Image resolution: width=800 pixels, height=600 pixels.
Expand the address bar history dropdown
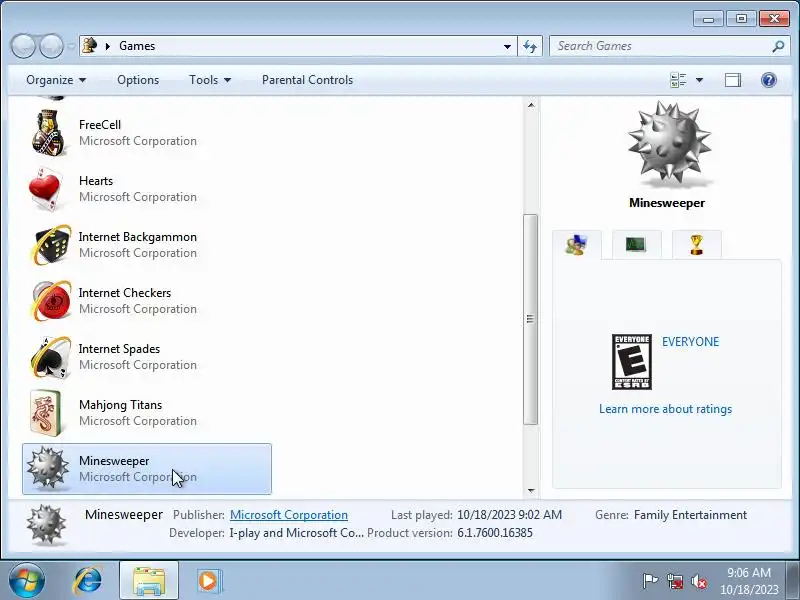507,46
